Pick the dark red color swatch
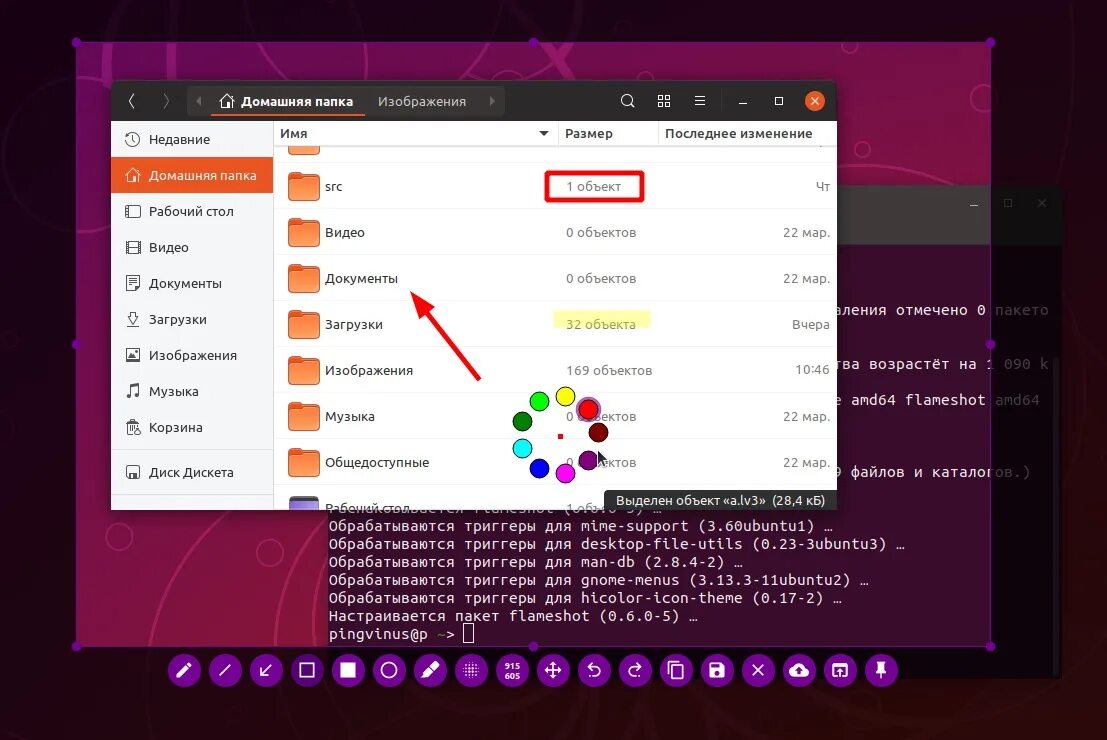Screen dimensions: 1107x740 click(598, 432)
